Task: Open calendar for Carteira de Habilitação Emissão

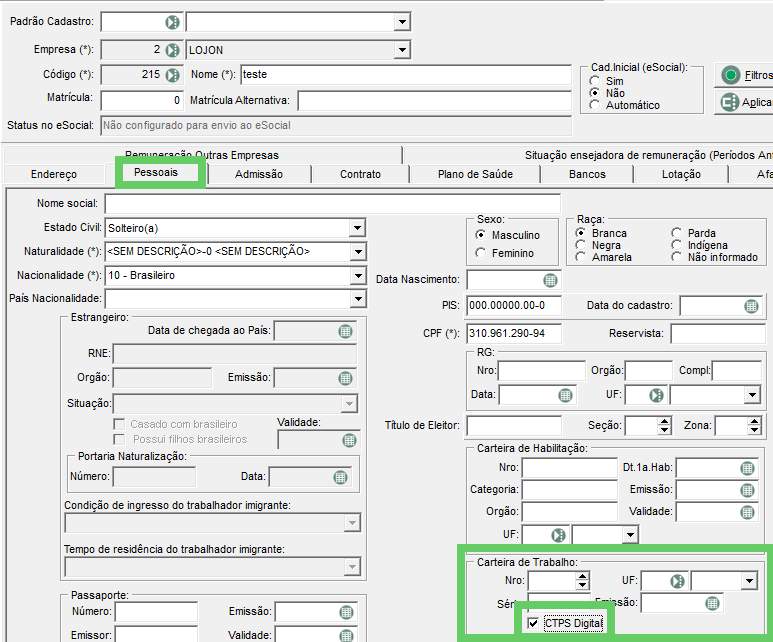Action: (x=747, y=490)
